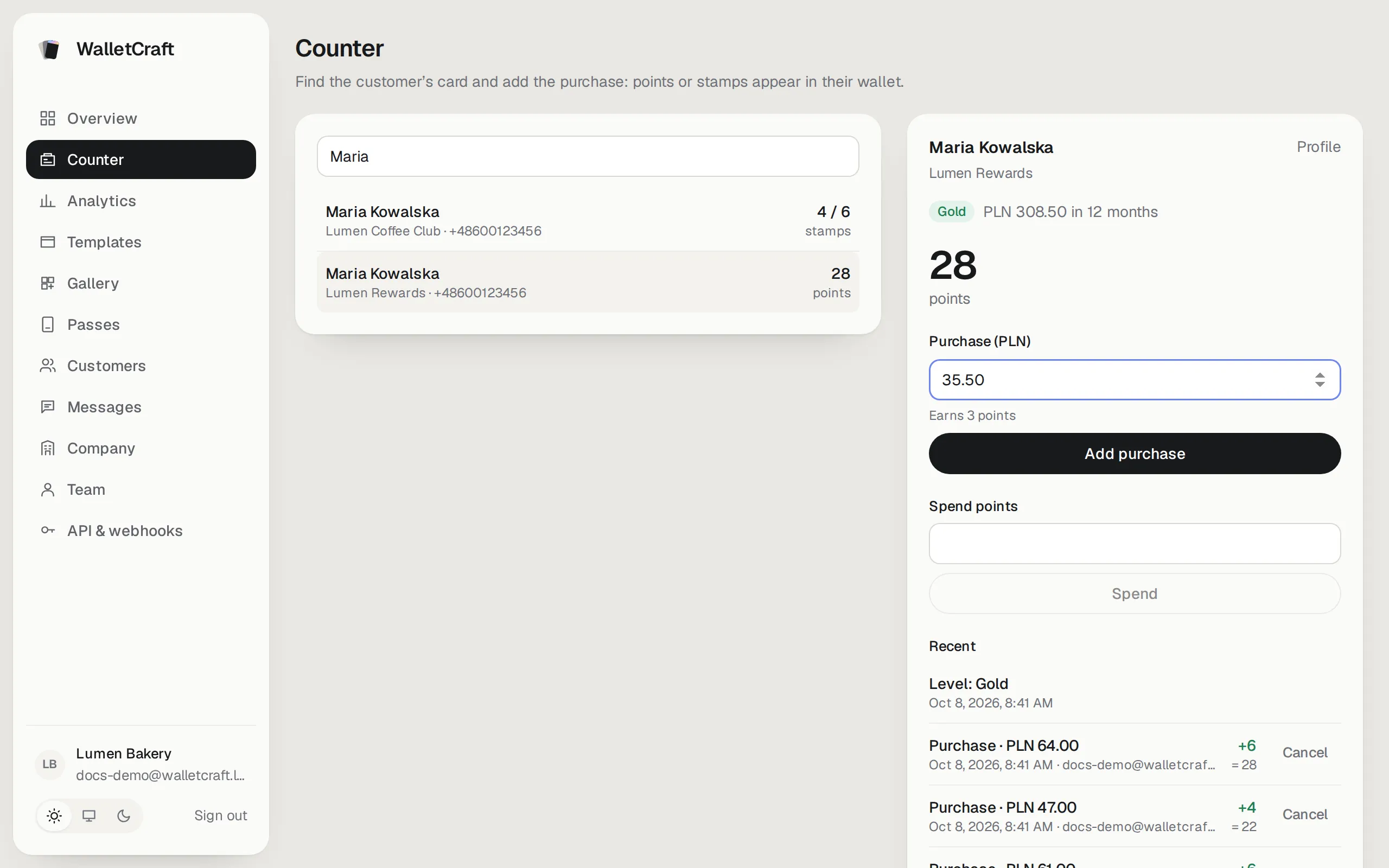The height and width of the screenshot is (868, 1389).
Task: Open the Overview page
Action: [x=141, y=118]
